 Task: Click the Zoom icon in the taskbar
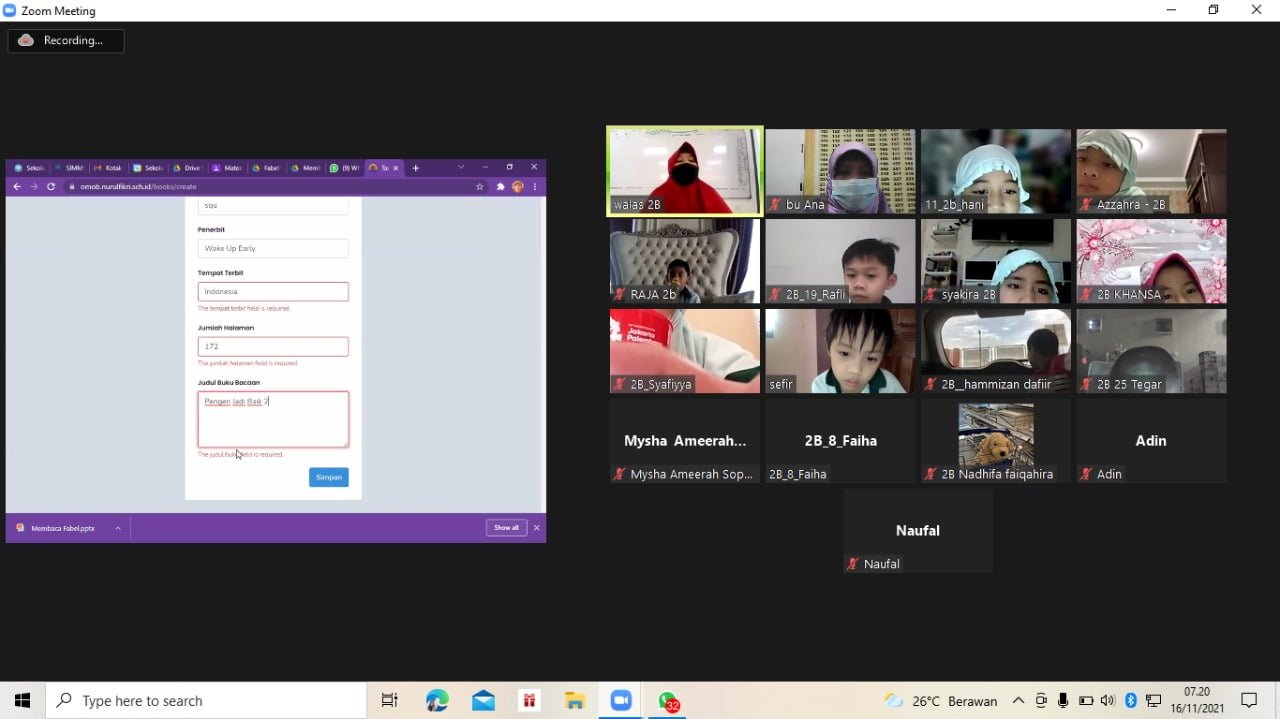620,701
